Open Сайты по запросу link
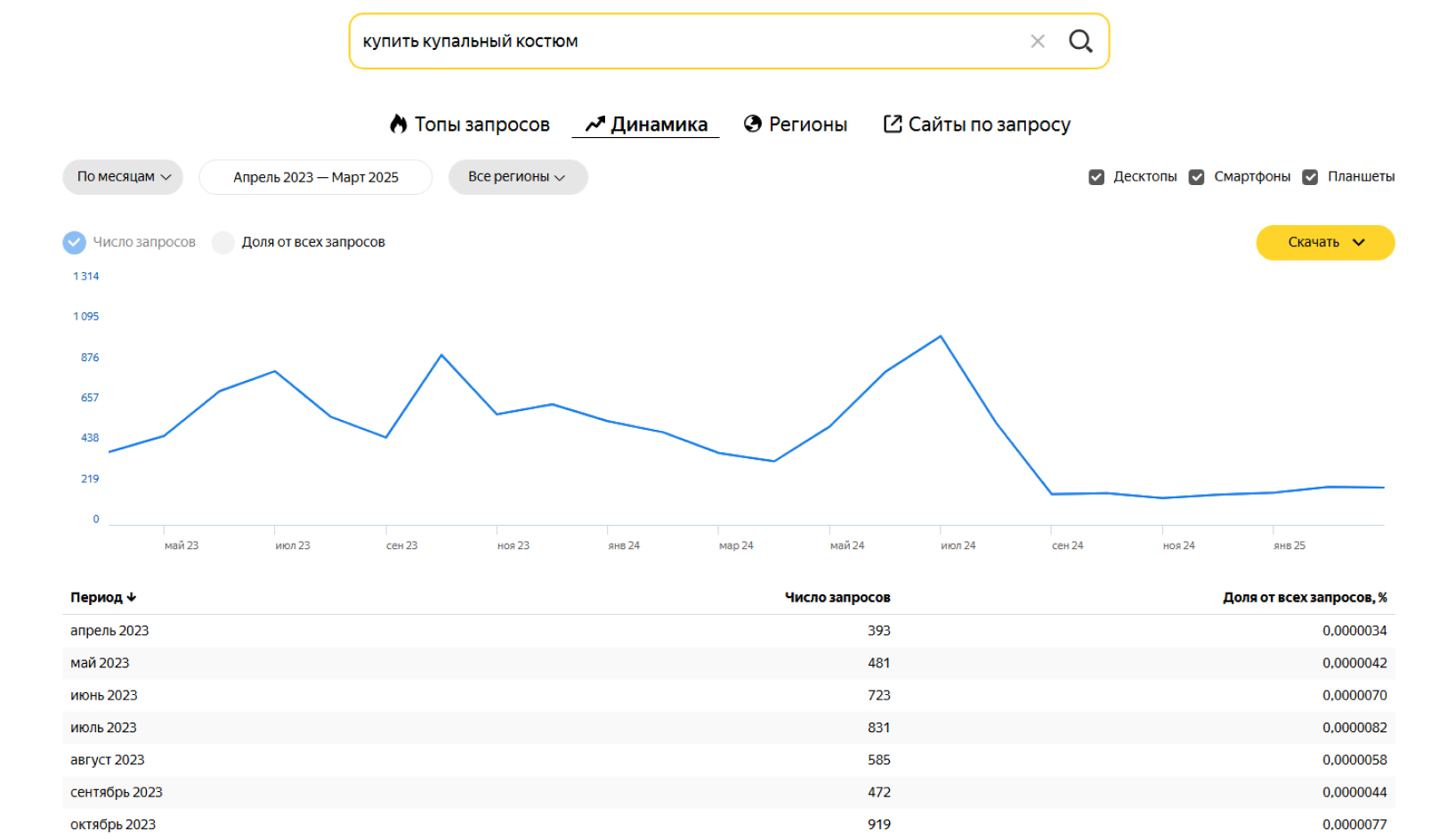The height and width of the screenshot is (840, 1431). click(989, 125)
